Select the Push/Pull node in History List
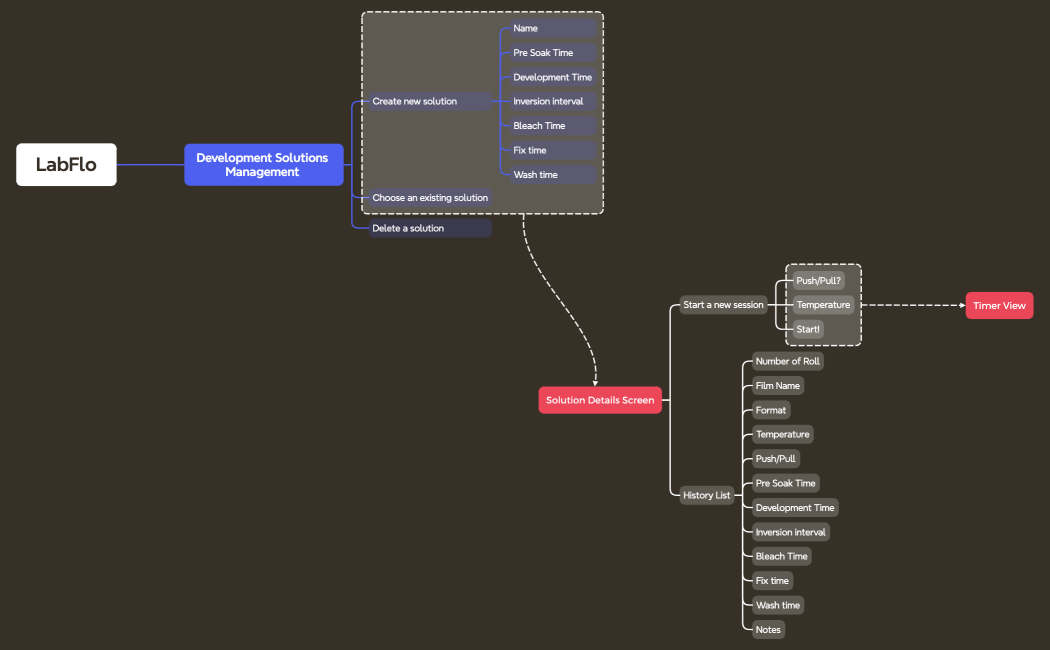 point(776,459)
